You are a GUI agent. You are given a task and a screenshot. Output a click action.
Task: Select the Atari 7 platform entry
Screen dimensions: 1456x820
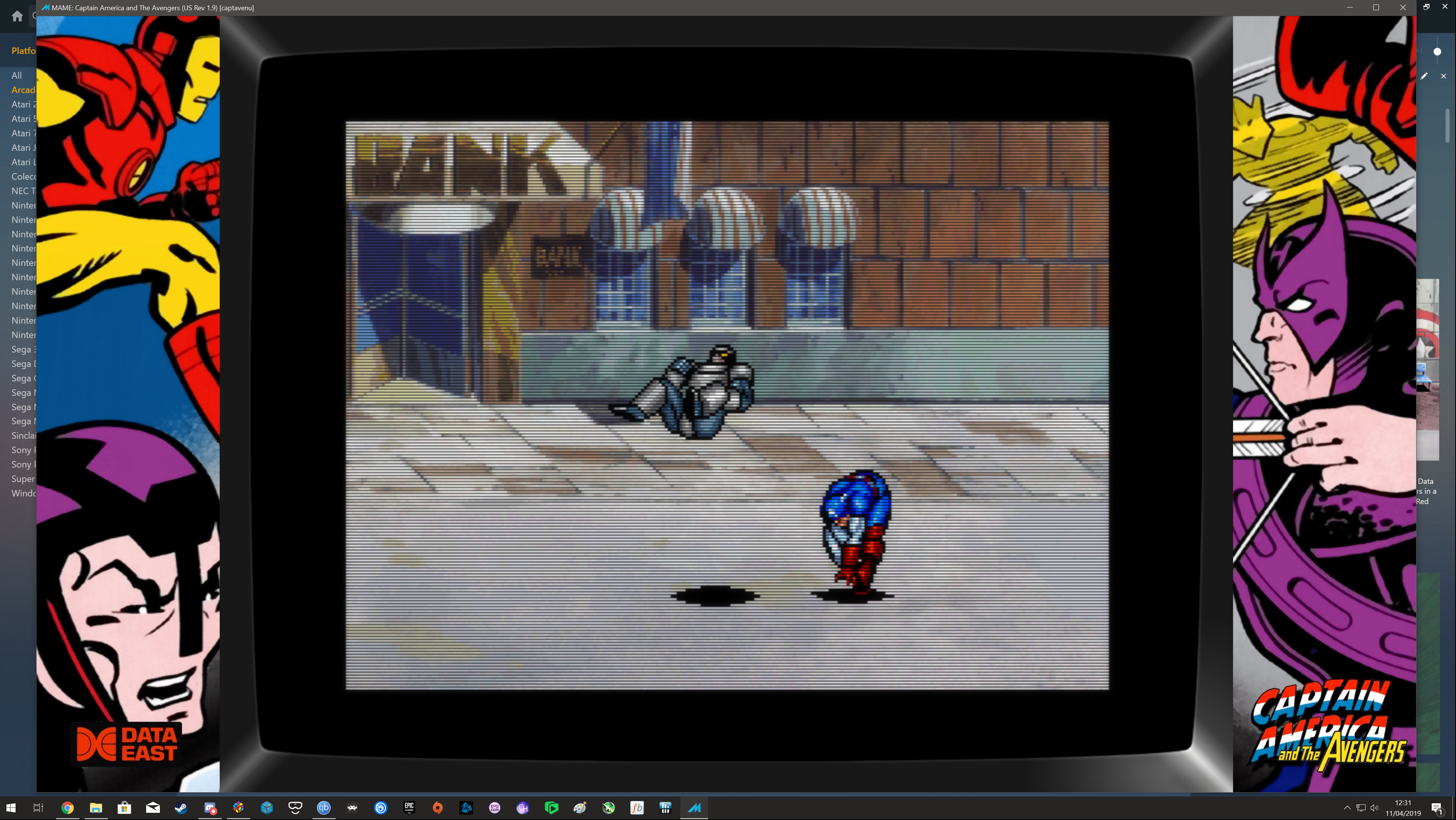[x=23, y=133]
